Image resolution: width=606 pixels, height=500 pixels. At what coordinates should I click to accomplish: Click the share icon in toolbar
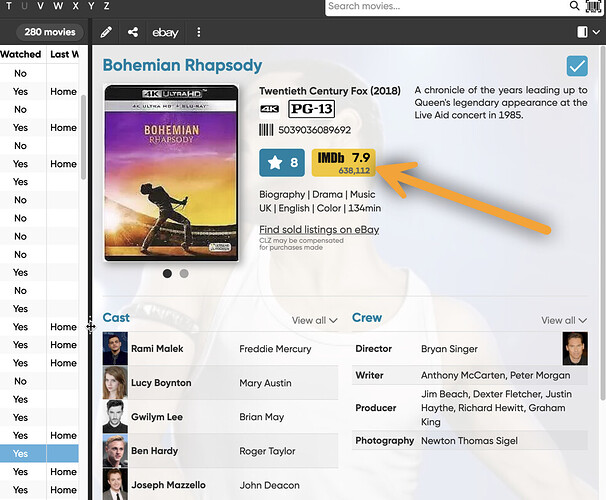133,33
